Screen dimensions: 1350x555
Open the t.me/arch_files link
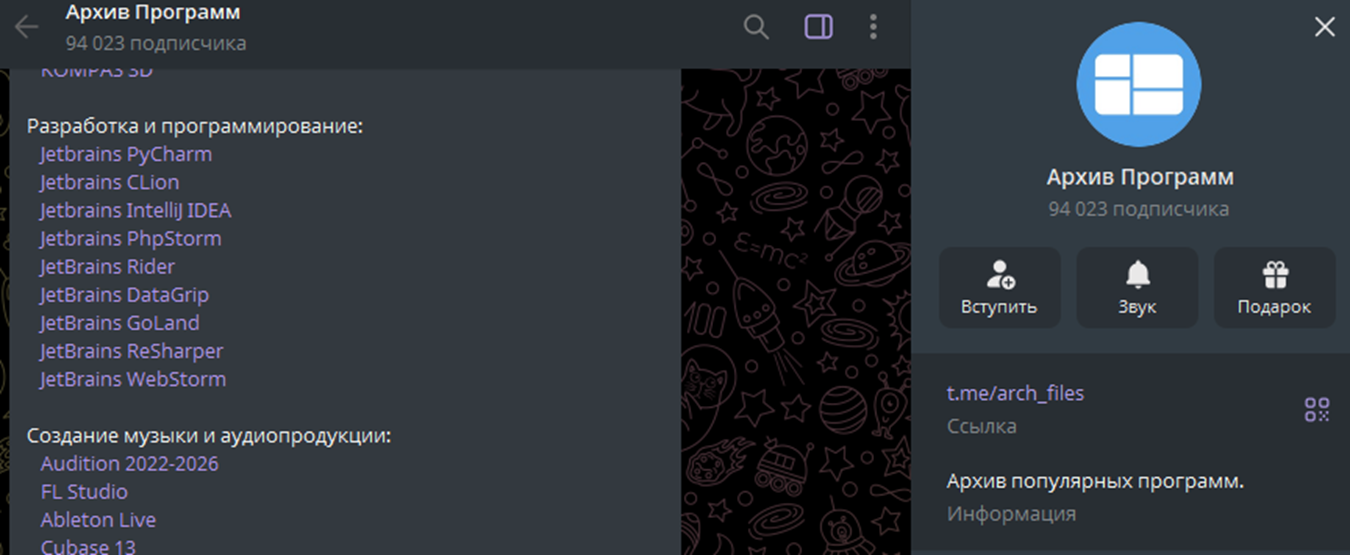[1015, 394]
